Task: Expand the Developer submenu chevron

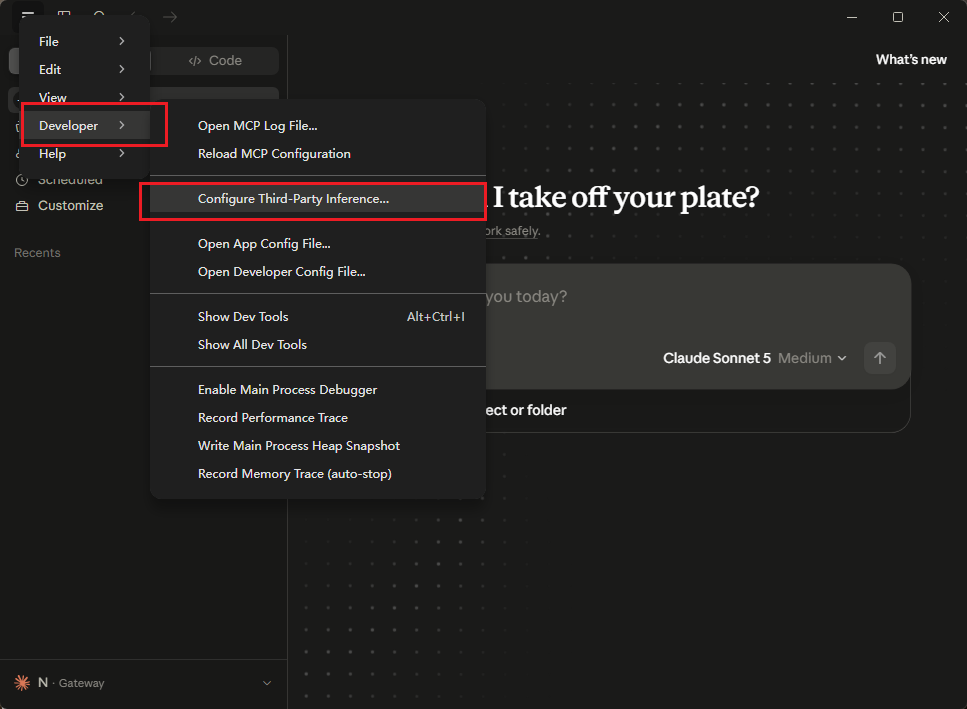Action: point(122,125)
